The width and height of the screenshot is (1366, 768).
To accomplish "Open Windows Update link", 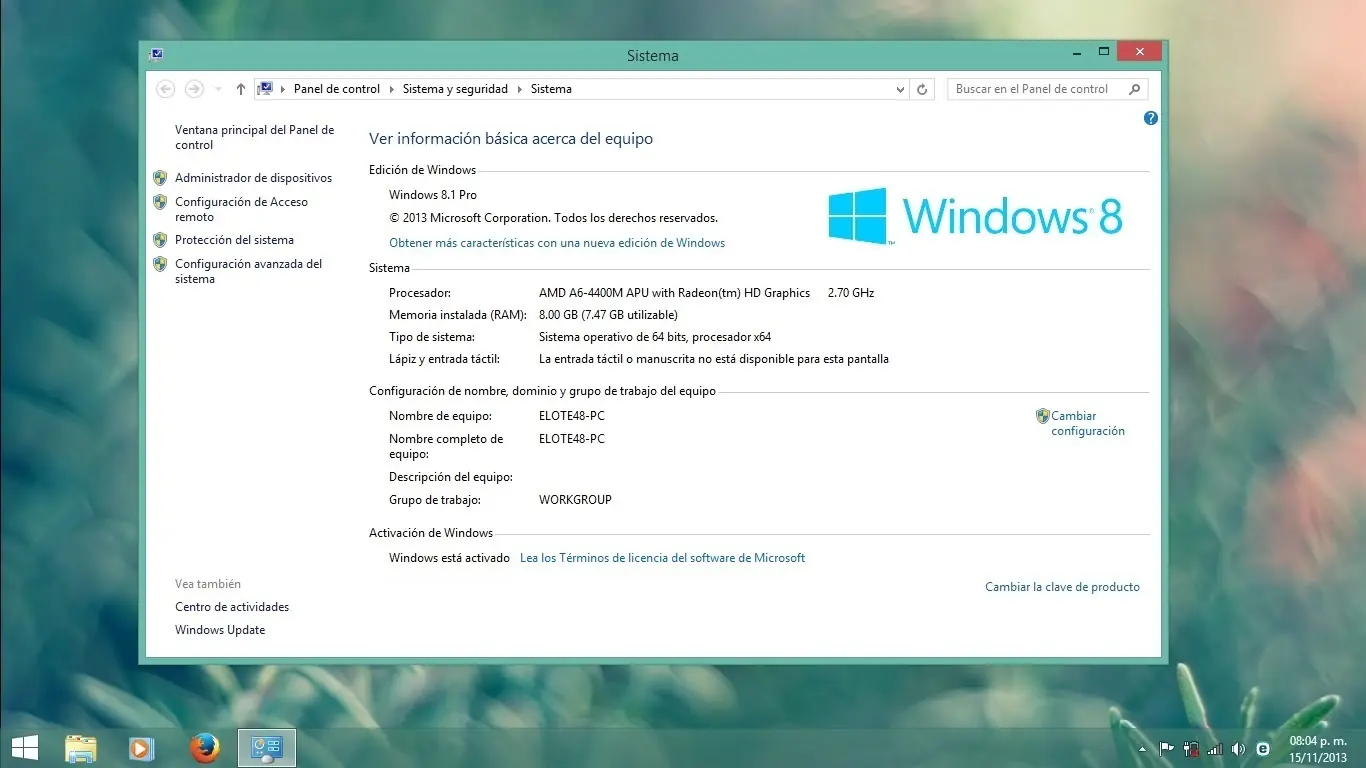I will pyautogui.click(x=220, y=630).
